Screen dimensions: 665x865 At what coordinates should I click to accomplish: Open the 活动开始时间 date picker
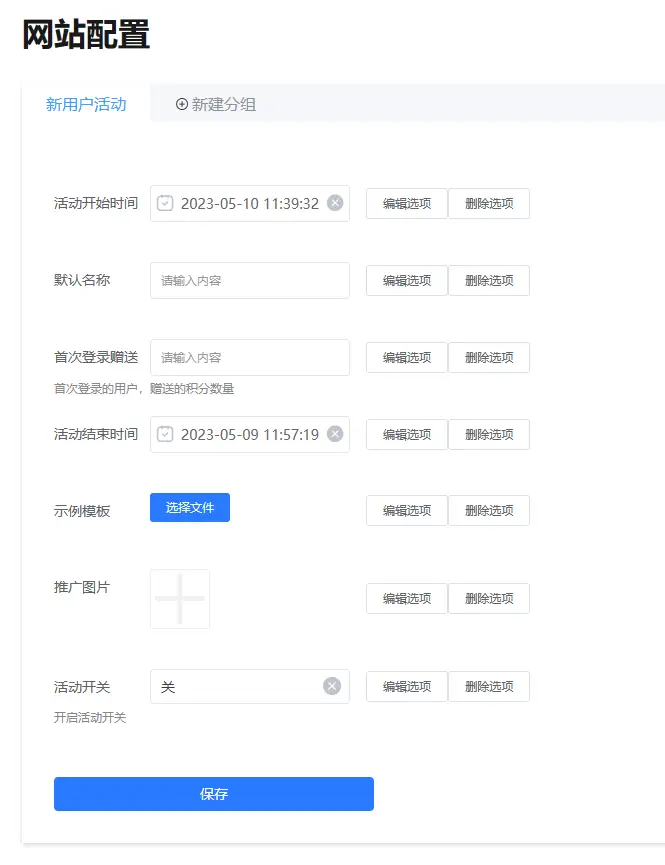click(x=249, y=203)
